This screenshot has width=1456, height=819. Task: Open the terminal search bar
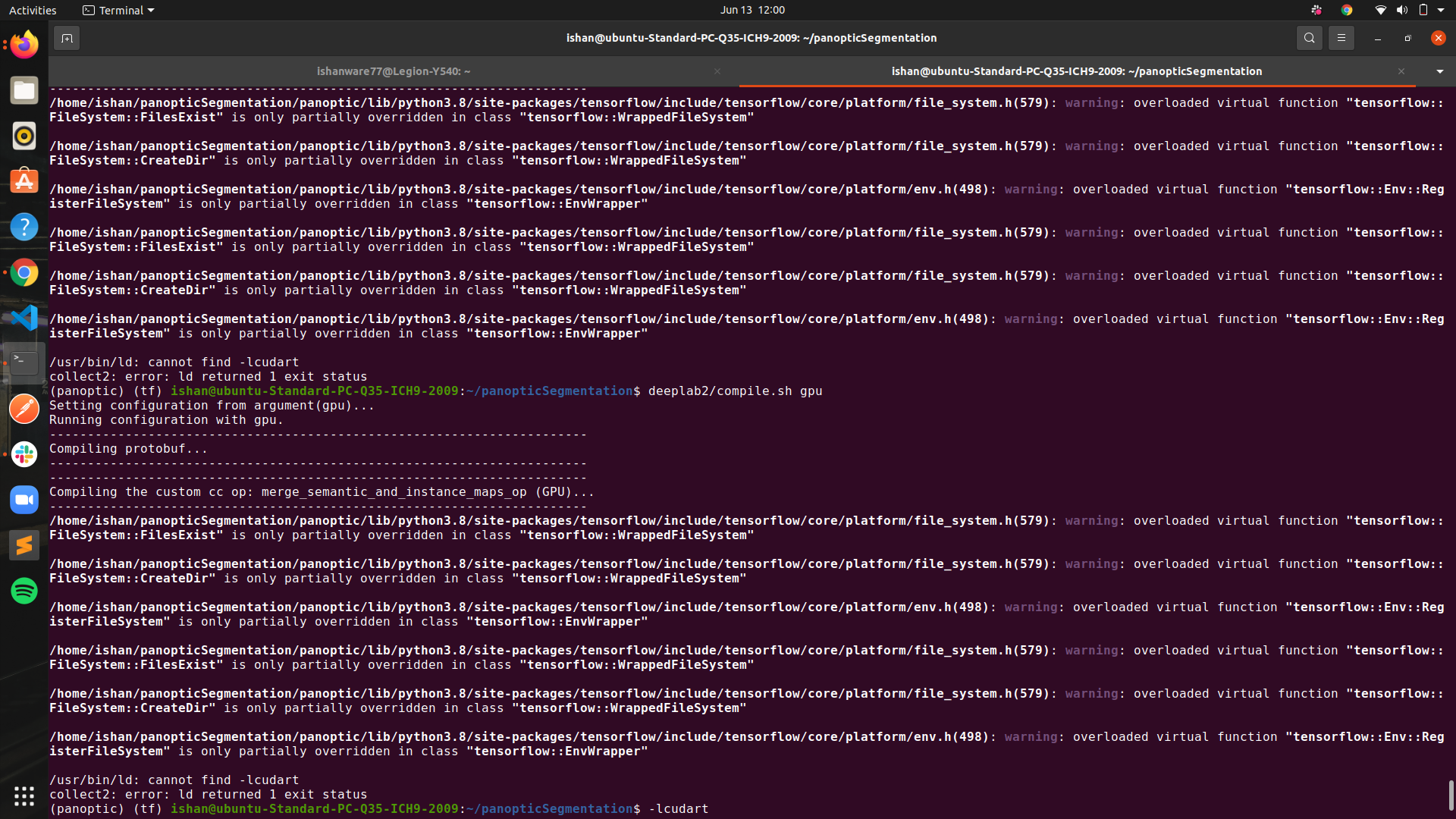1310,37
